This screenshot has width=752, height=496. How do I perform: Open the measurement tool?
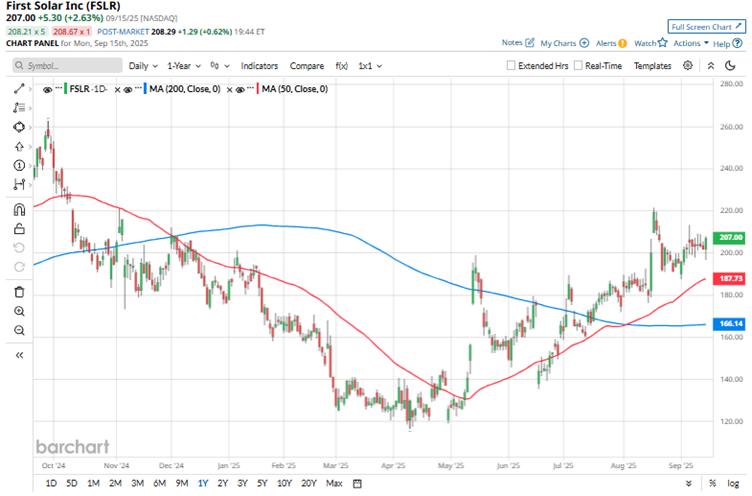pos(19,184)
